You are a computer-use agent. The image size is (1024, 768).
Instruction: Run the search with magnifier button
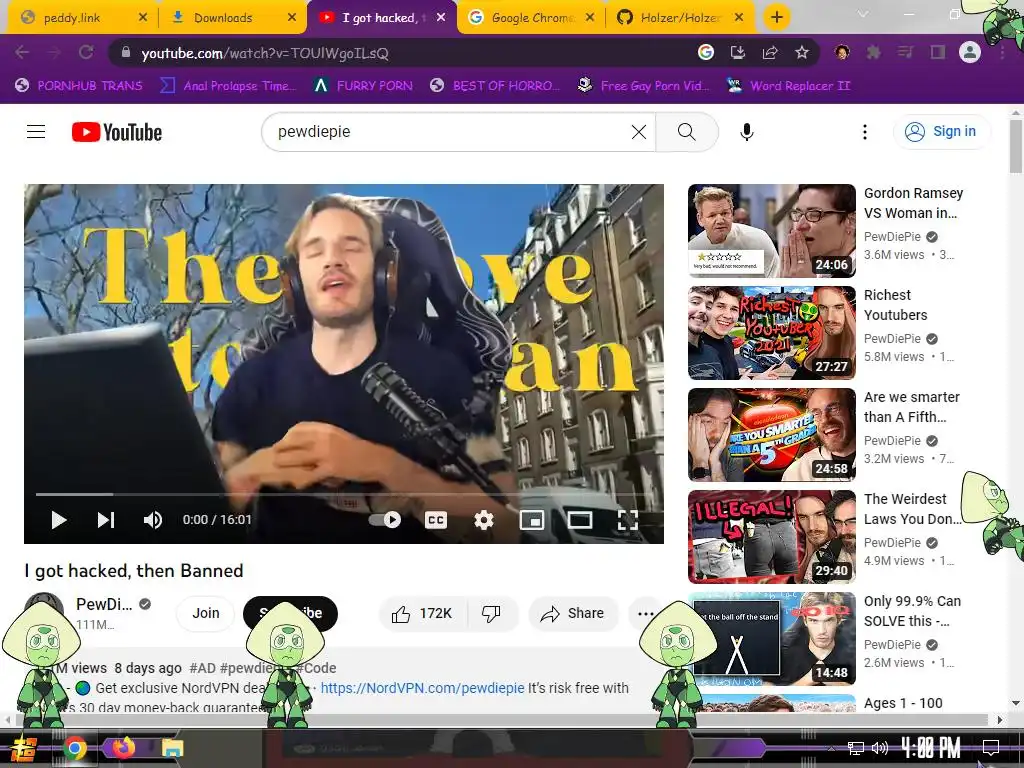coord(686,132)
